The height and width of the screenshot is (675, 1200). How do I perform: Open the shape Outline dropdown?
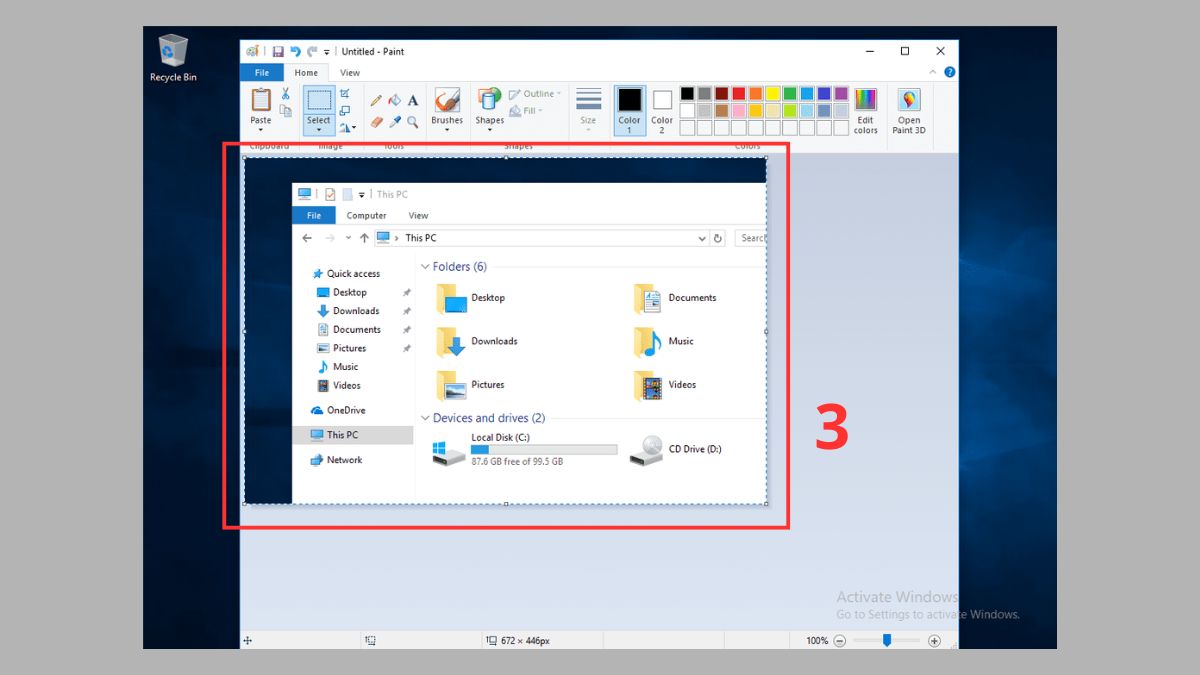point(534,94)
